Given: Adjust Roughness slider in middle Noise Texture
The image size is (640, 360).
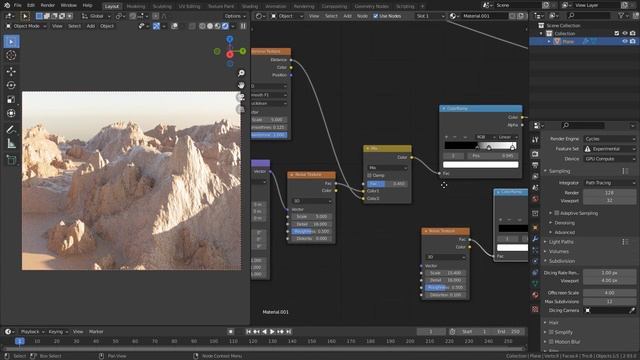Looking at the screenshot, I should coord(311,231).
